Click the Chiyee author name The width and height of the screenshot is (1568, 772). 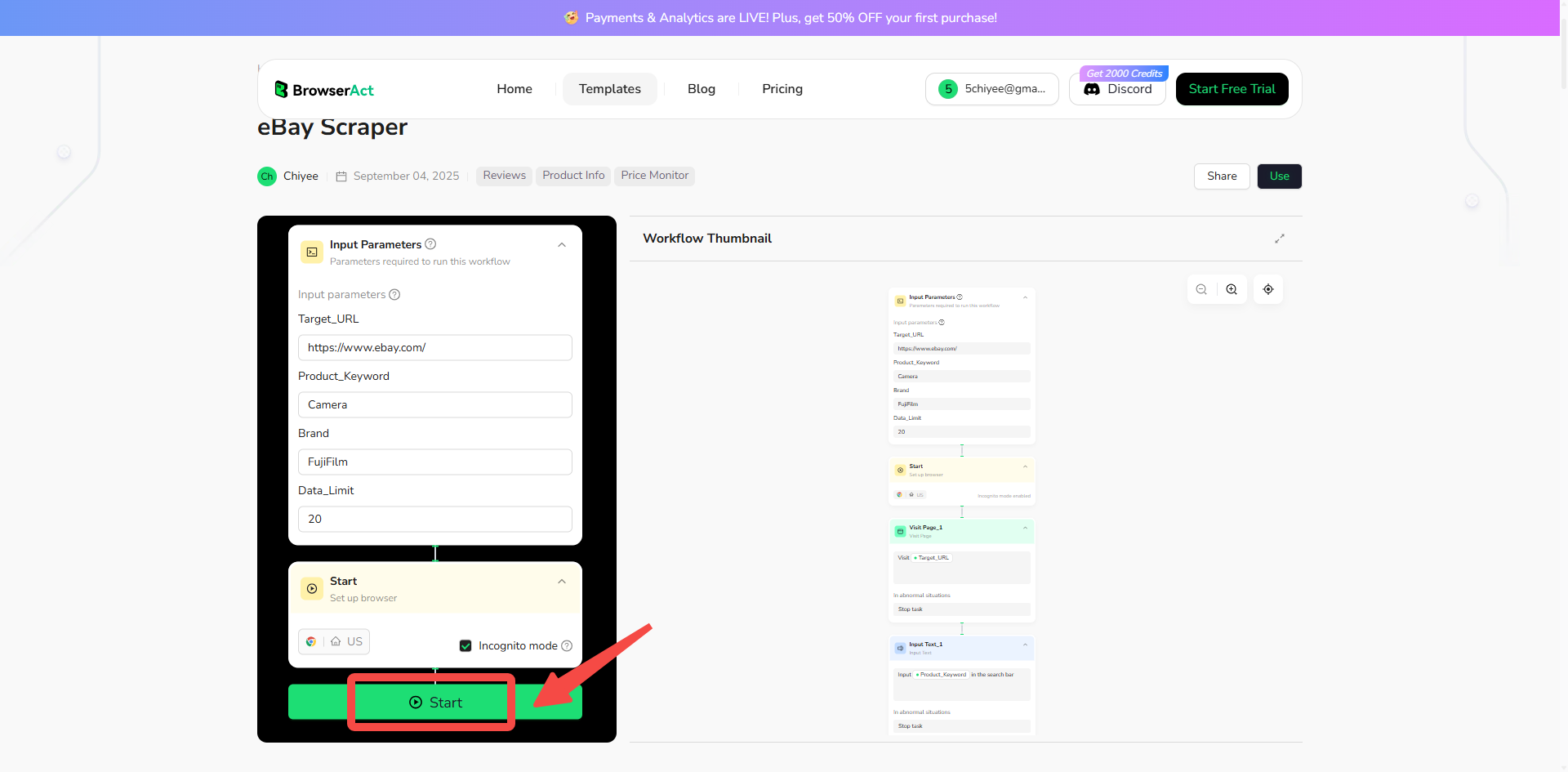pos(301,176)
